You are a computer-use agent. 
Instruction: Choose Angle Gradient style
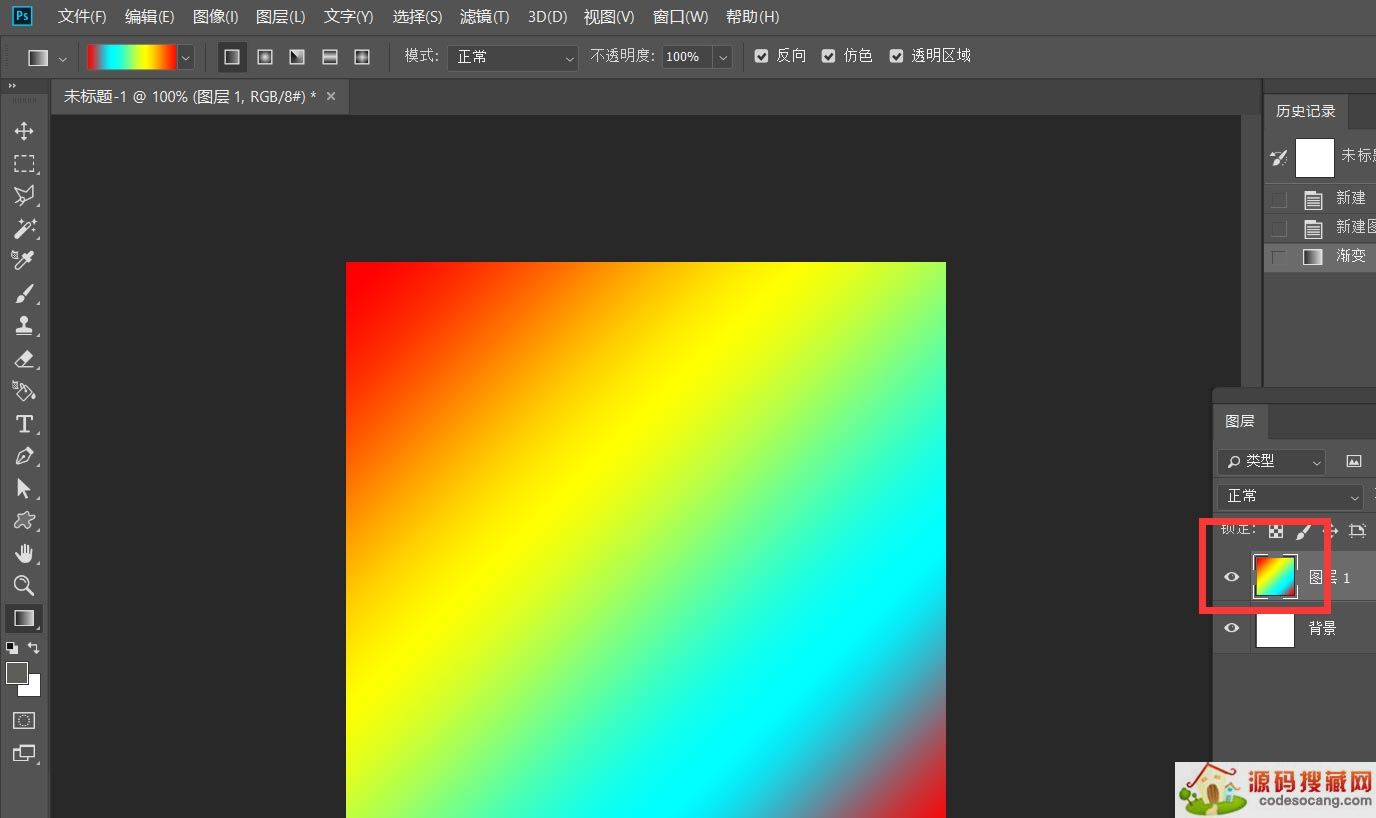click(297, 57)
